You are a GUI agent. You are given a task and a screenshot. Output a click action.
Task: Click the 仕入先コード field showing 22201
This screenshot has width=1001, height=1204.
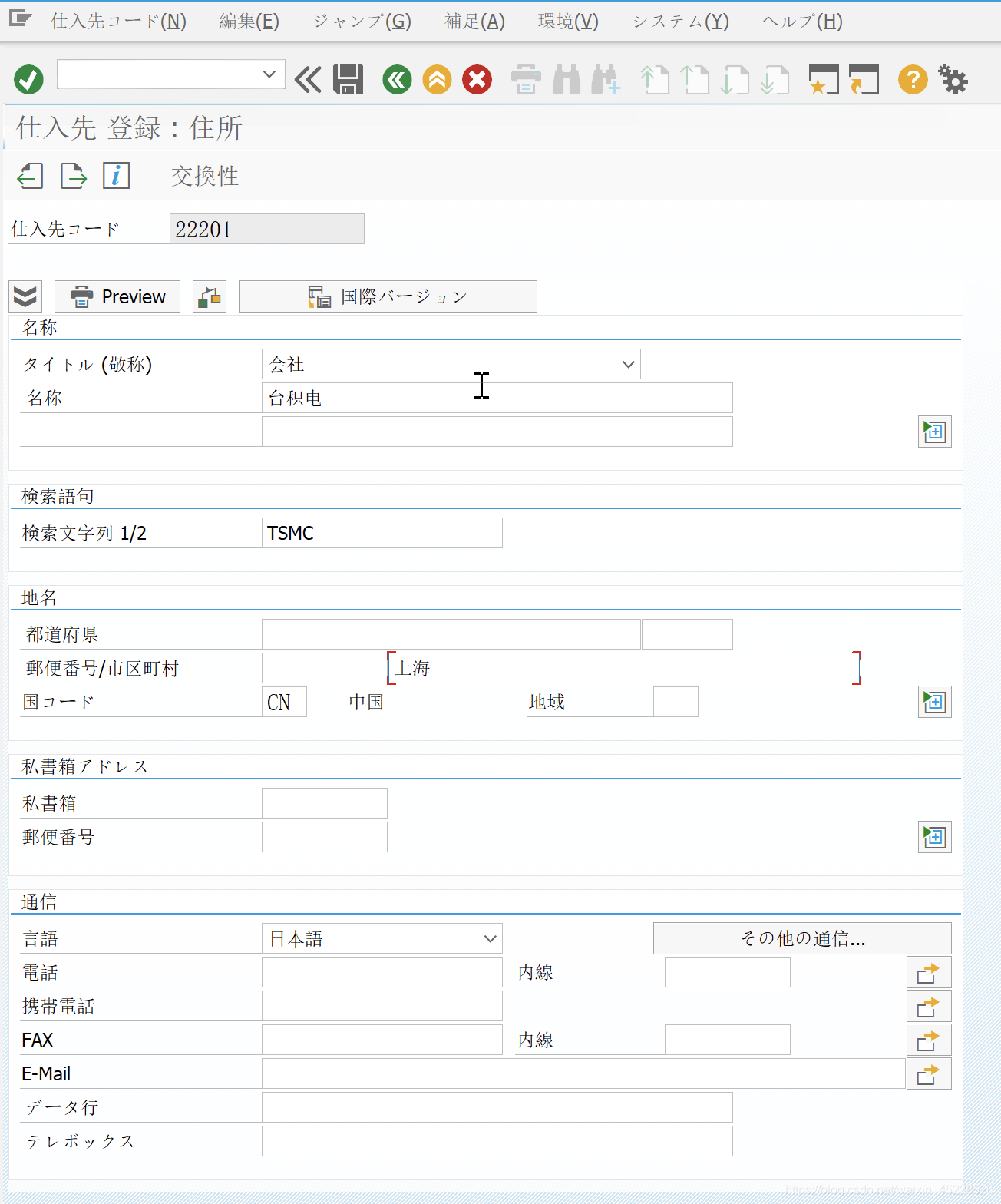point(267,229)
